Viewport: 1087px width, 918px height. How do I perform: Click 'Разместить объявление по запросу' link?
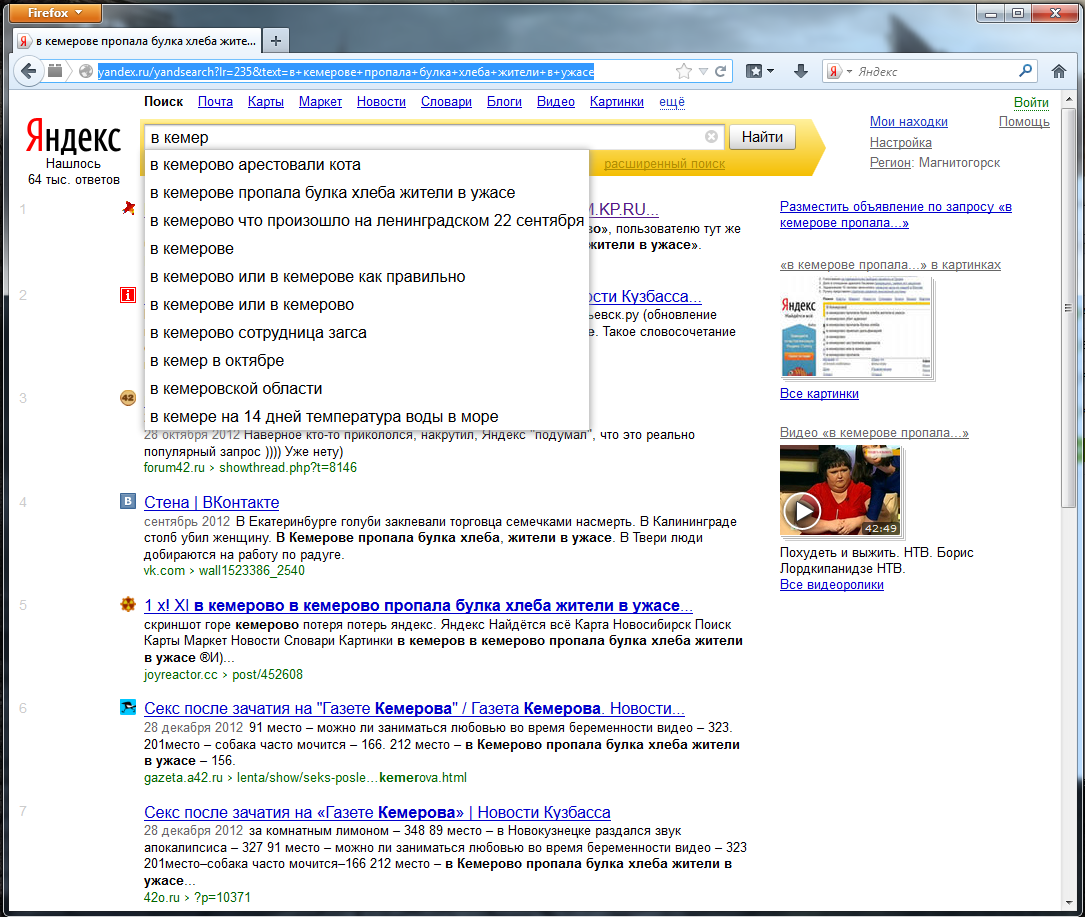point(896,214)
